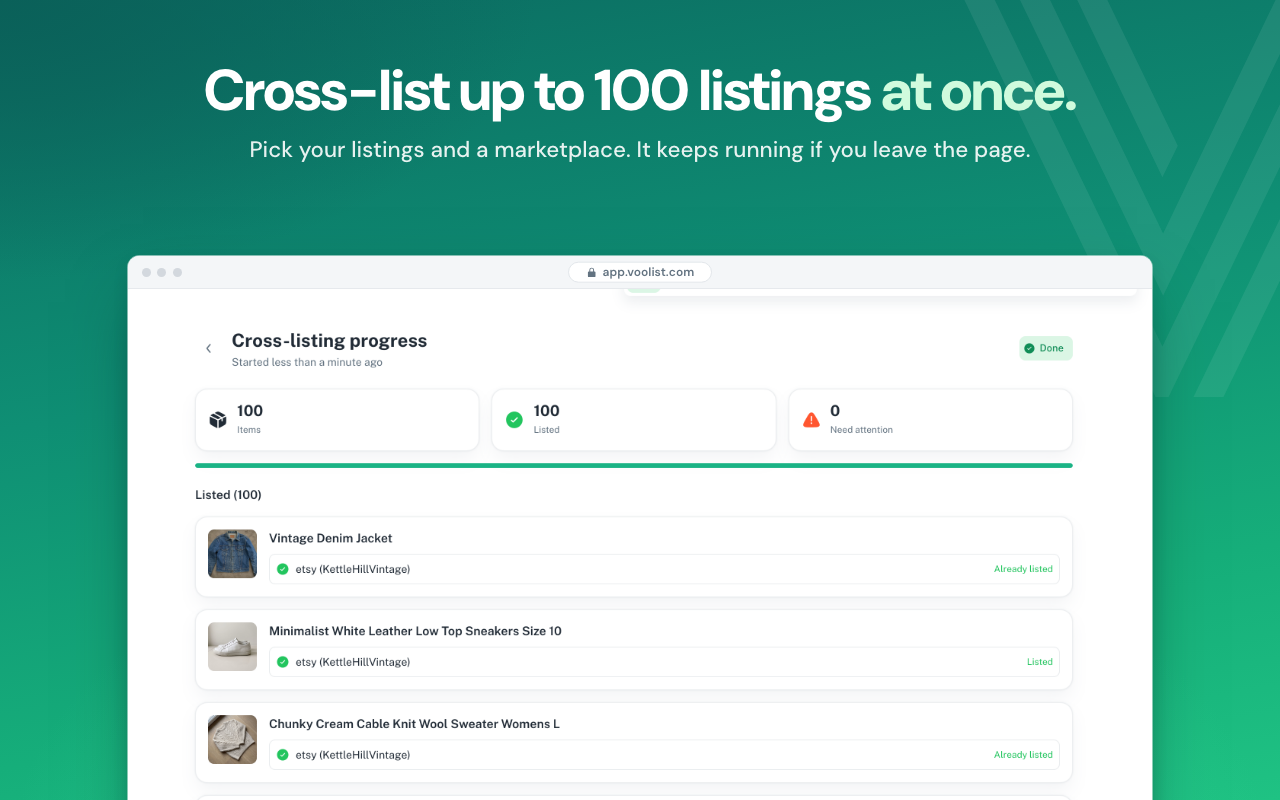Go back using the chevron beside Cross-listing progress

[208, 348]
